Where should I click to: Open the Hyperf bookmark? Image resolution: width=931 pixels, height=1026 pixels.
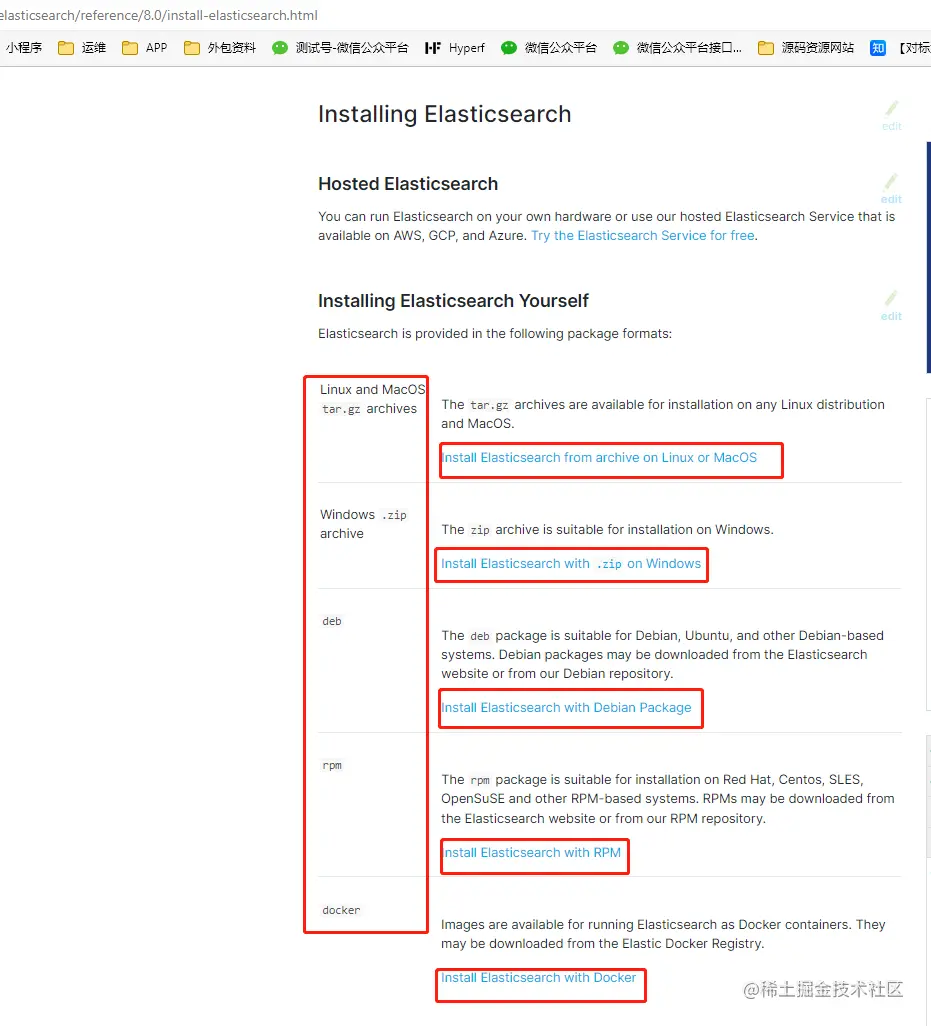455,48
